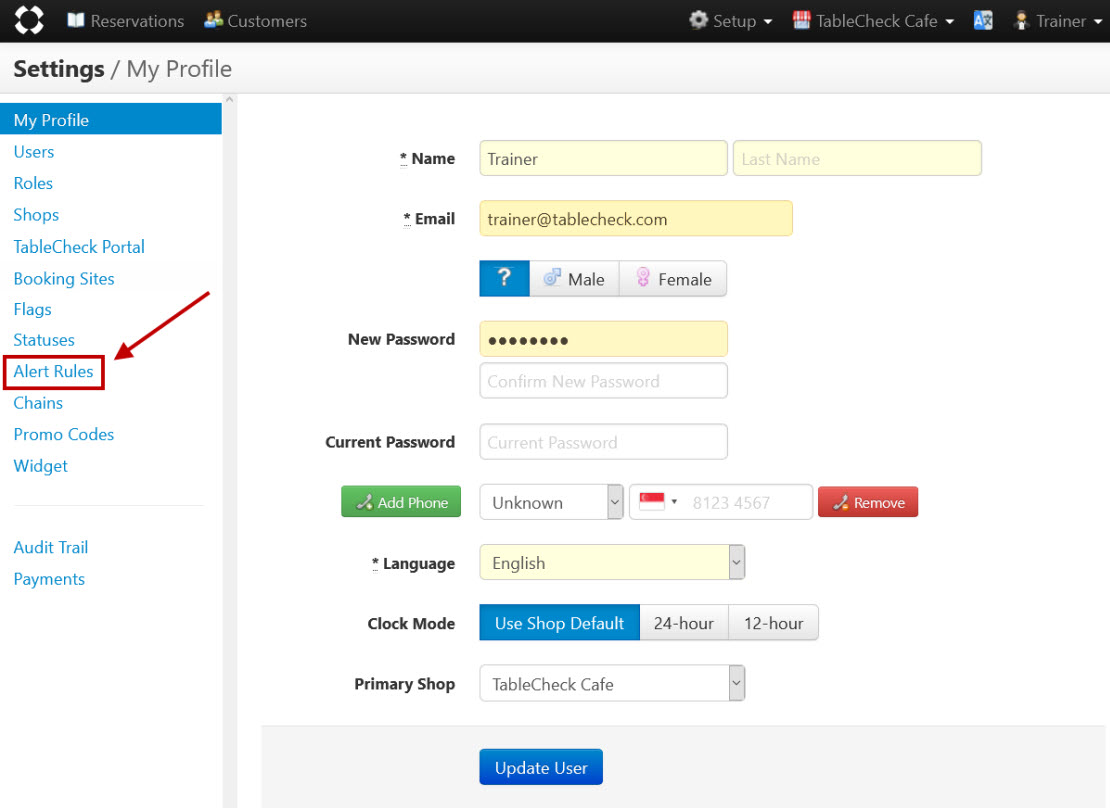Viewport: 1110px width, 808px height.
Task: Open the phone type Unknown dropdown
Action: (551, 502)
